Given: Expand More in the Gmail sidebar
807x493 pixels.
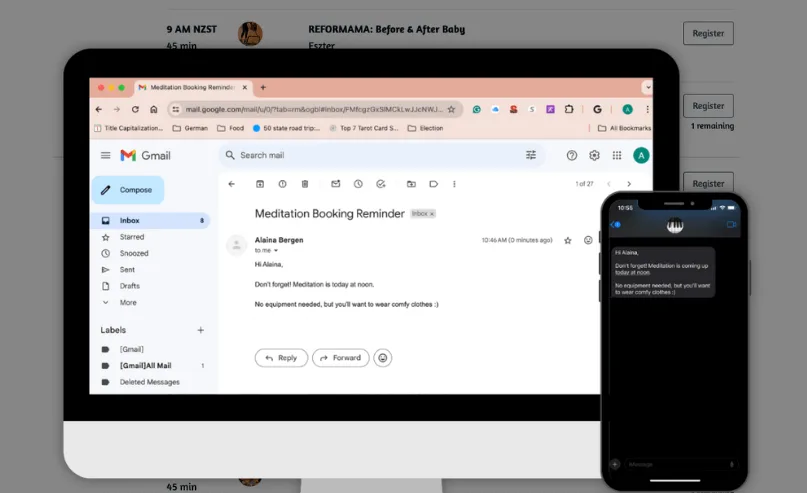Looking at the screenshot, I should click(x=128, y=302).
